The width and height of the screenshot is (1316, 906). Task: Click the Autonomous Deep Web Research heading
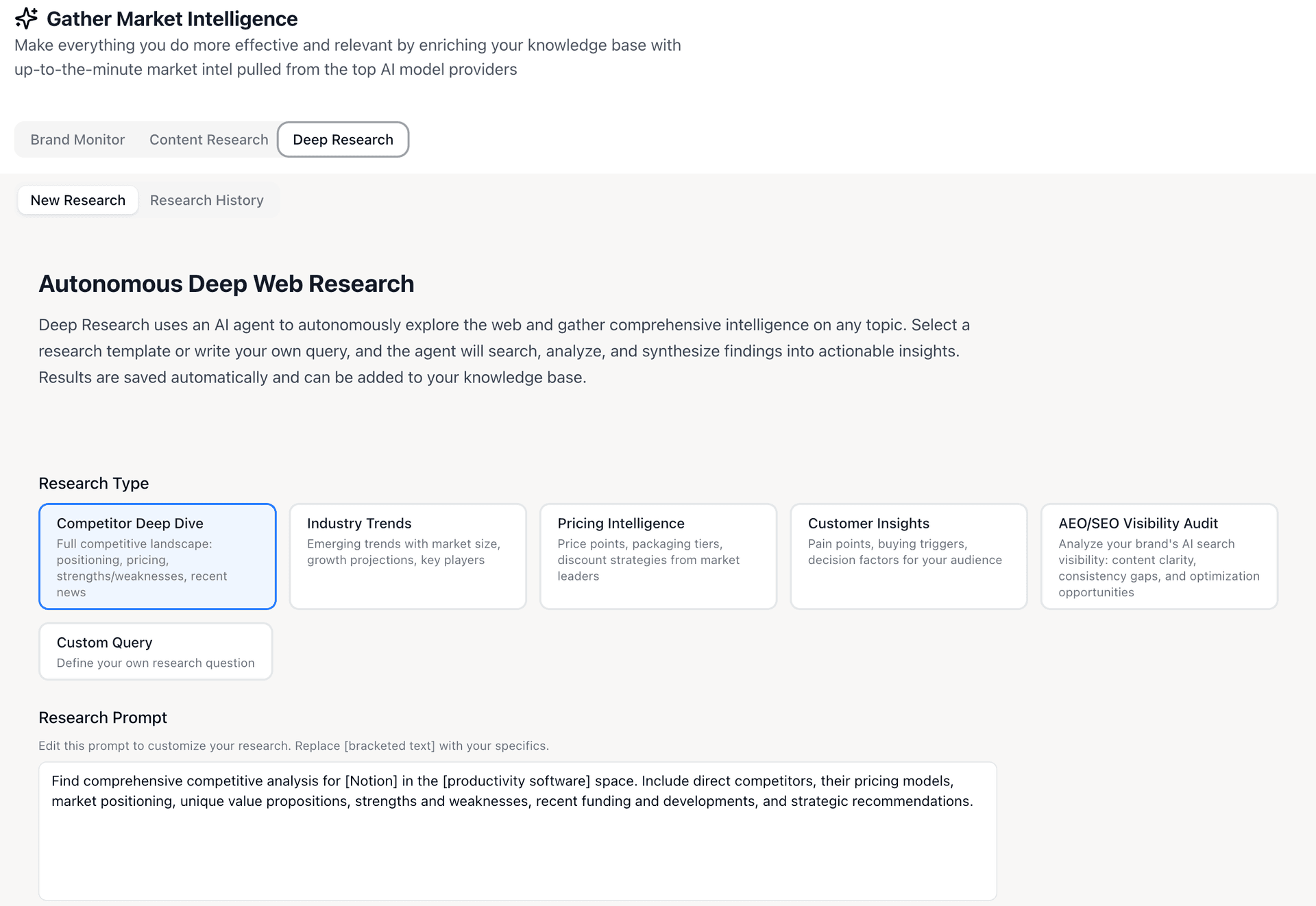point(226,283)
